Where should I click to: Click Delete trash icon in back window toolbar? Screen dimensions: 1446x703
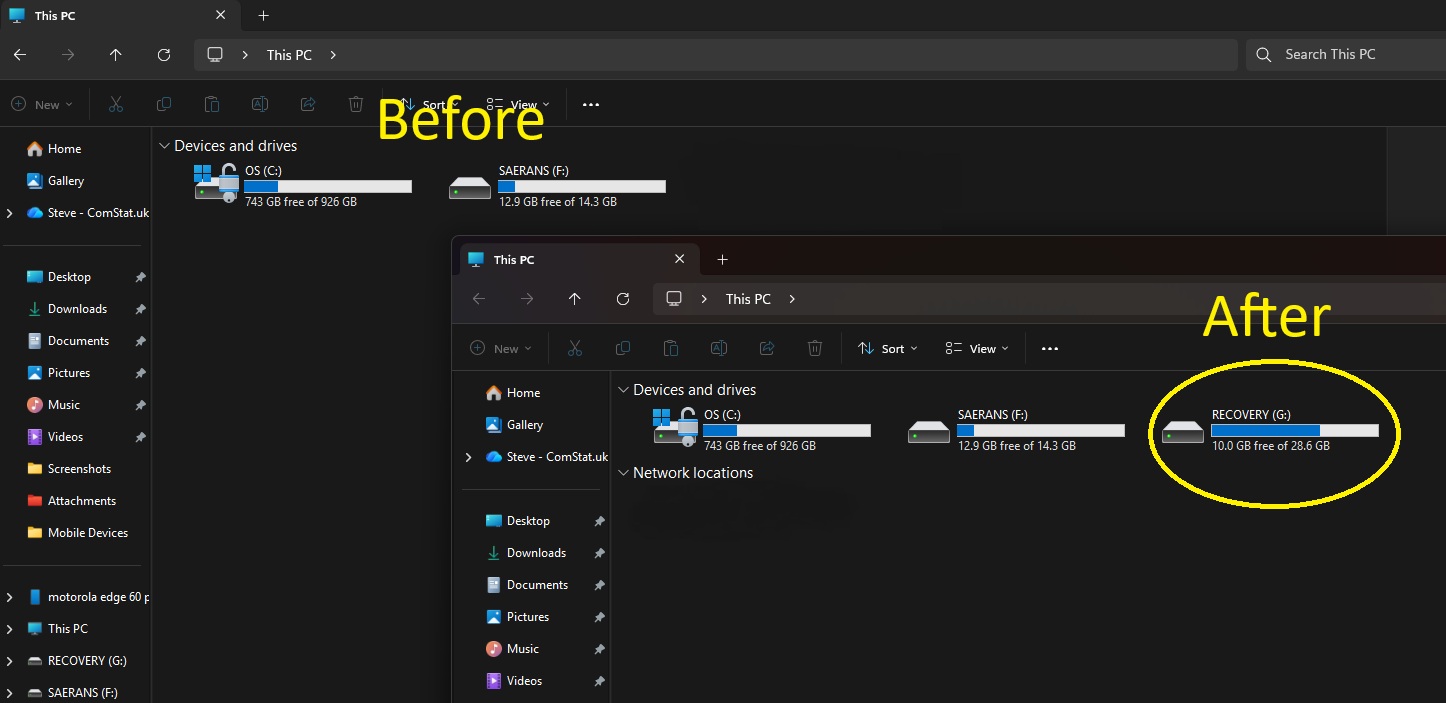tap(356, 104)
